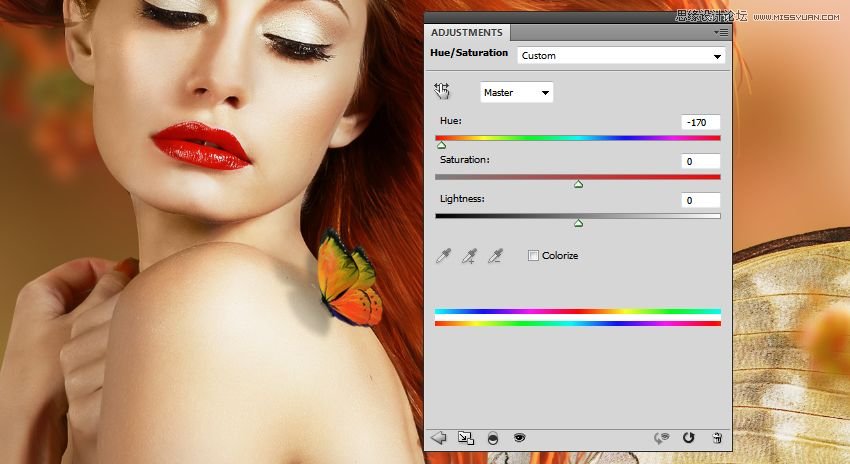Pick the eyedropper sample tool
850x464 pixels.
click(443, 256)
